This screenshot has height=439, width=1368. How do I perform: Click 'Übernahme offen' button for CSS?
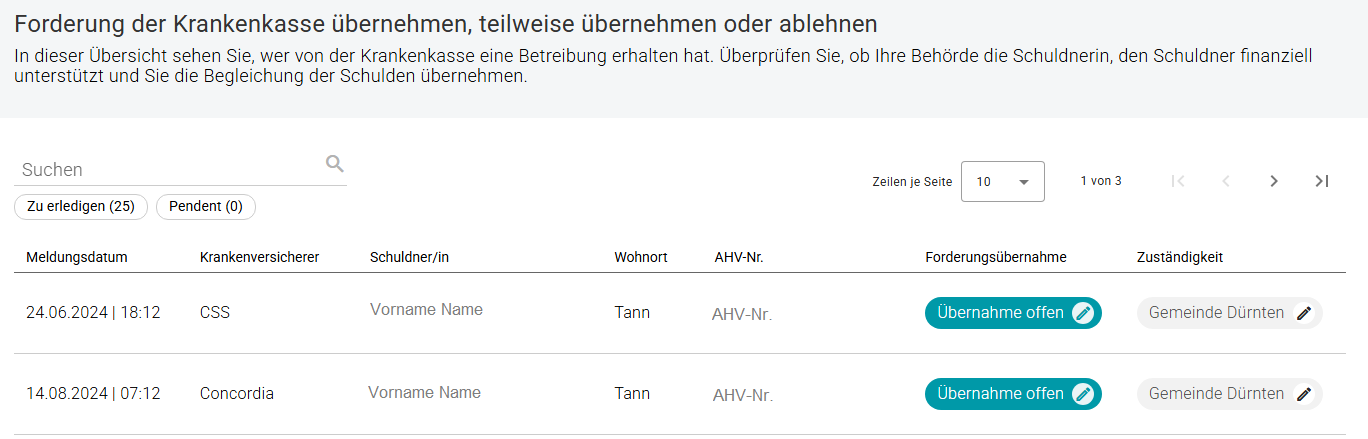coord(1000,313)
